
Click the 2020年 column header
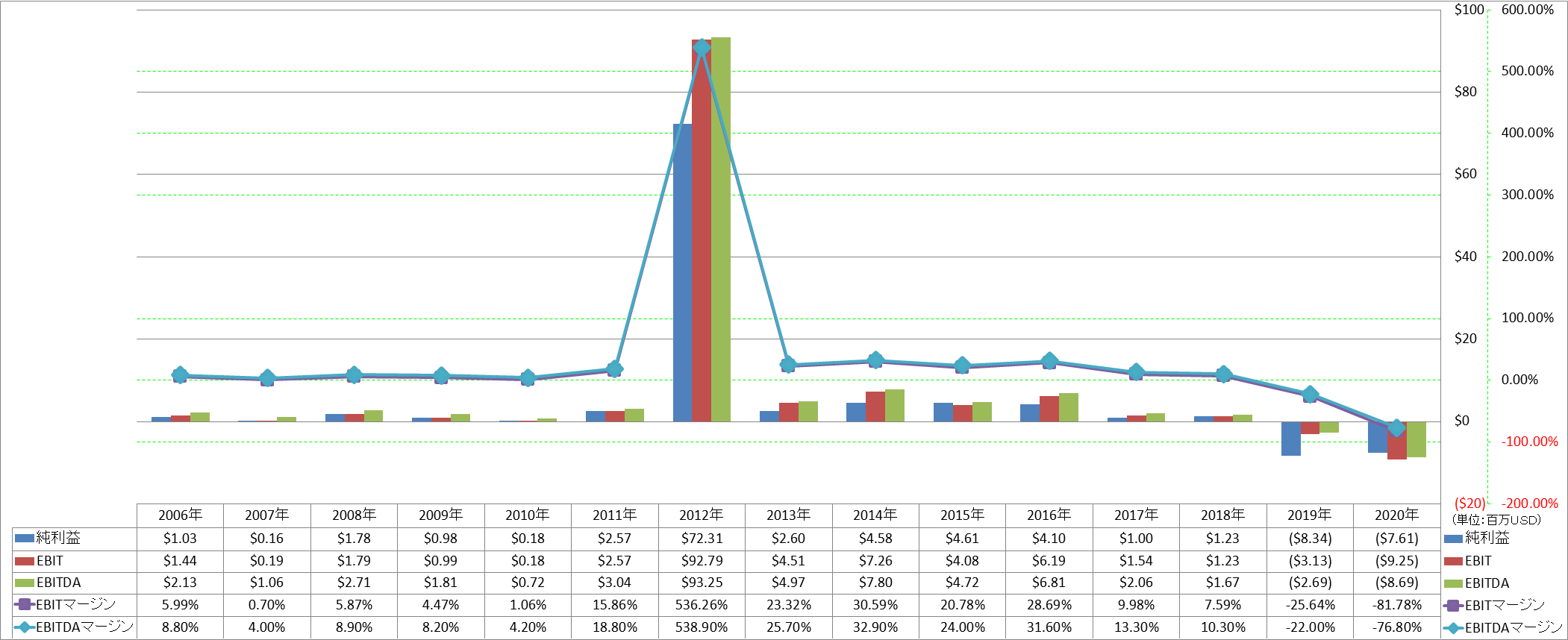pyautogui.click(x=1397, y=515)
